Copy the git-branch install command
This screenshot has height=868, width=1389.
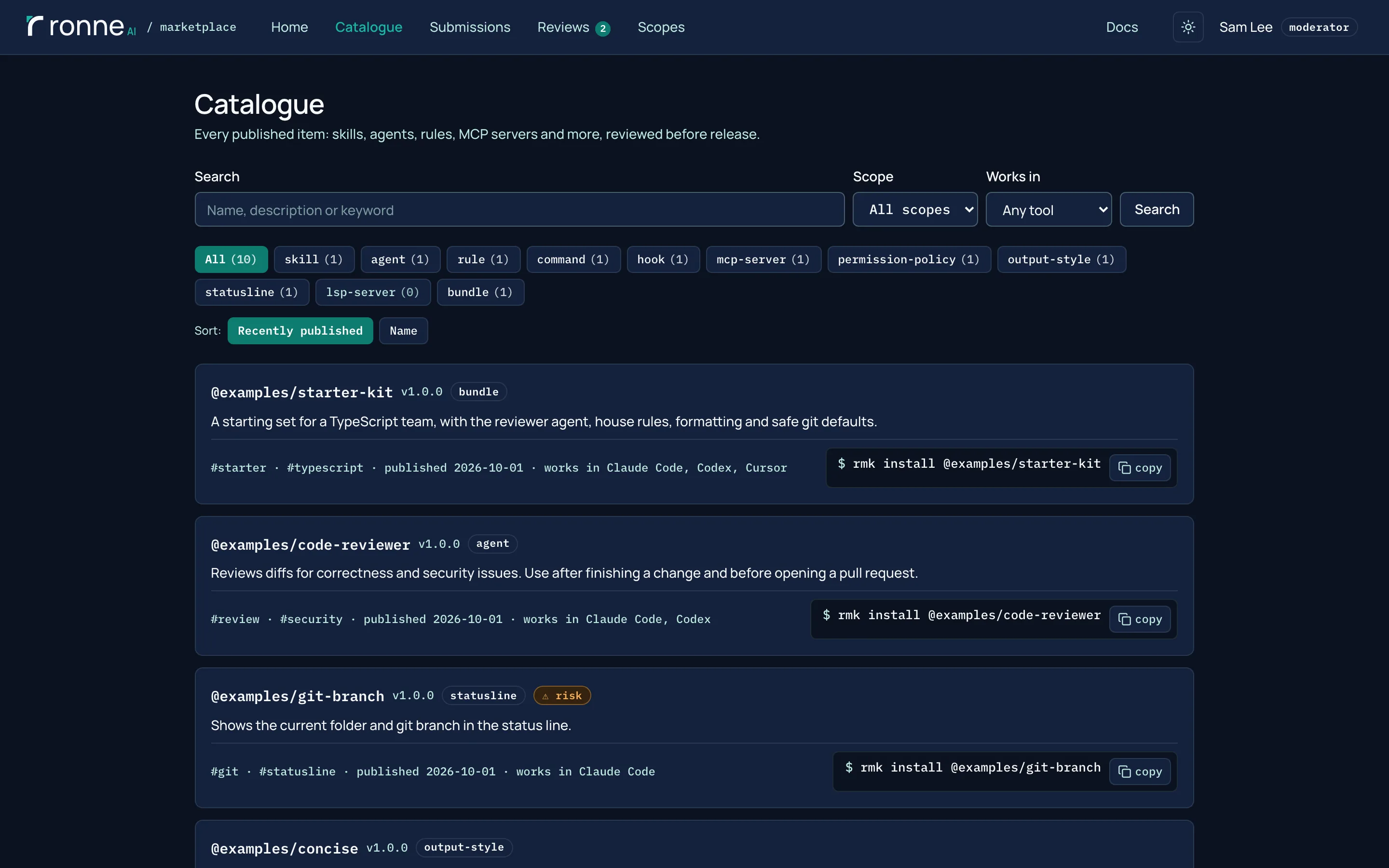[1139, 772]
